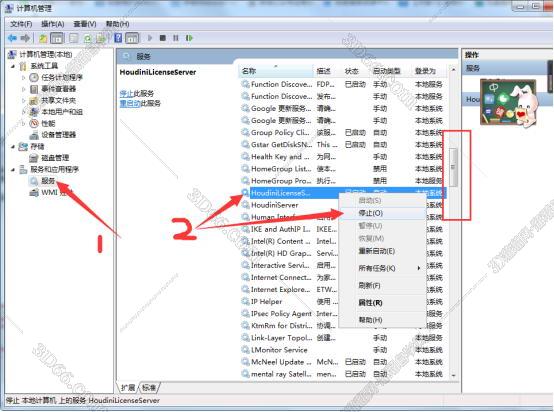The image size is (554, 412).
Task: Choose 停止(O) in the context menu
Action: point(382,213)
